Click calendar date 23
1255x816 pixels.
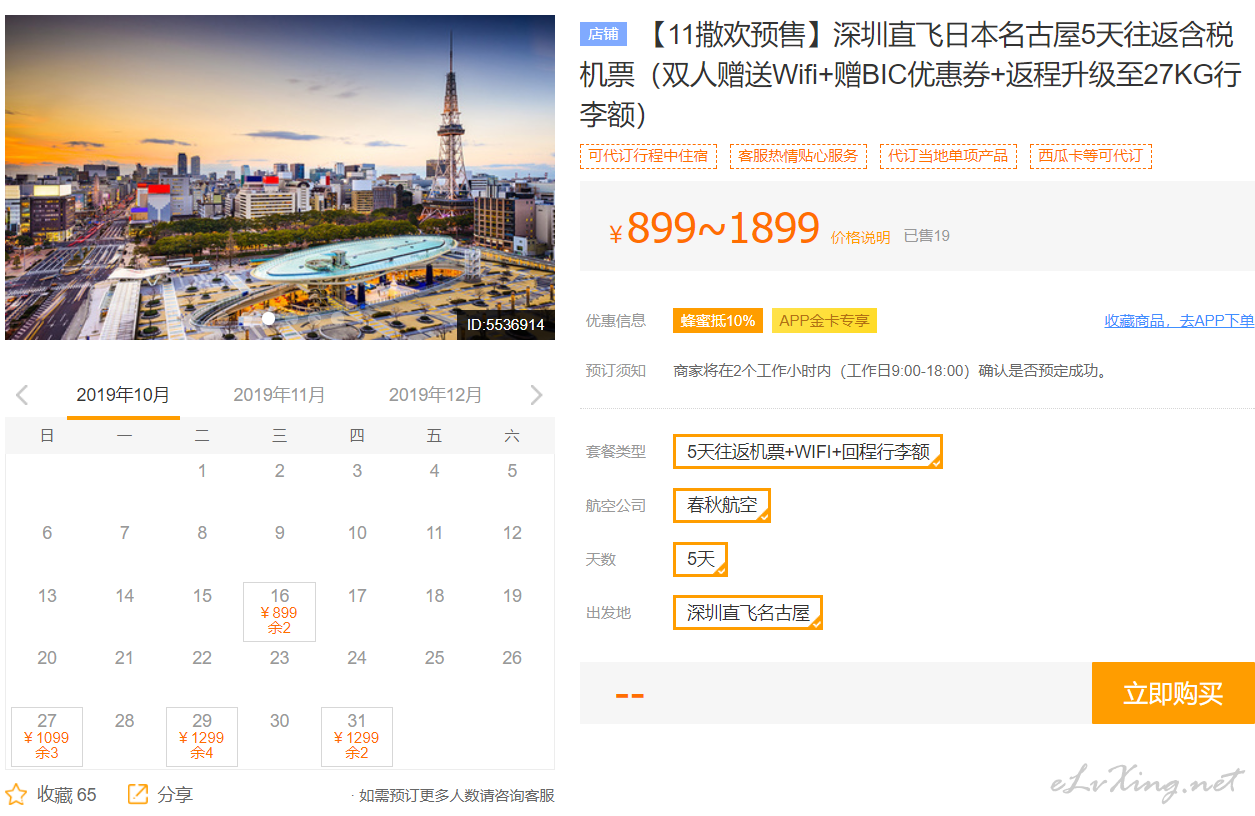(279, 658)
